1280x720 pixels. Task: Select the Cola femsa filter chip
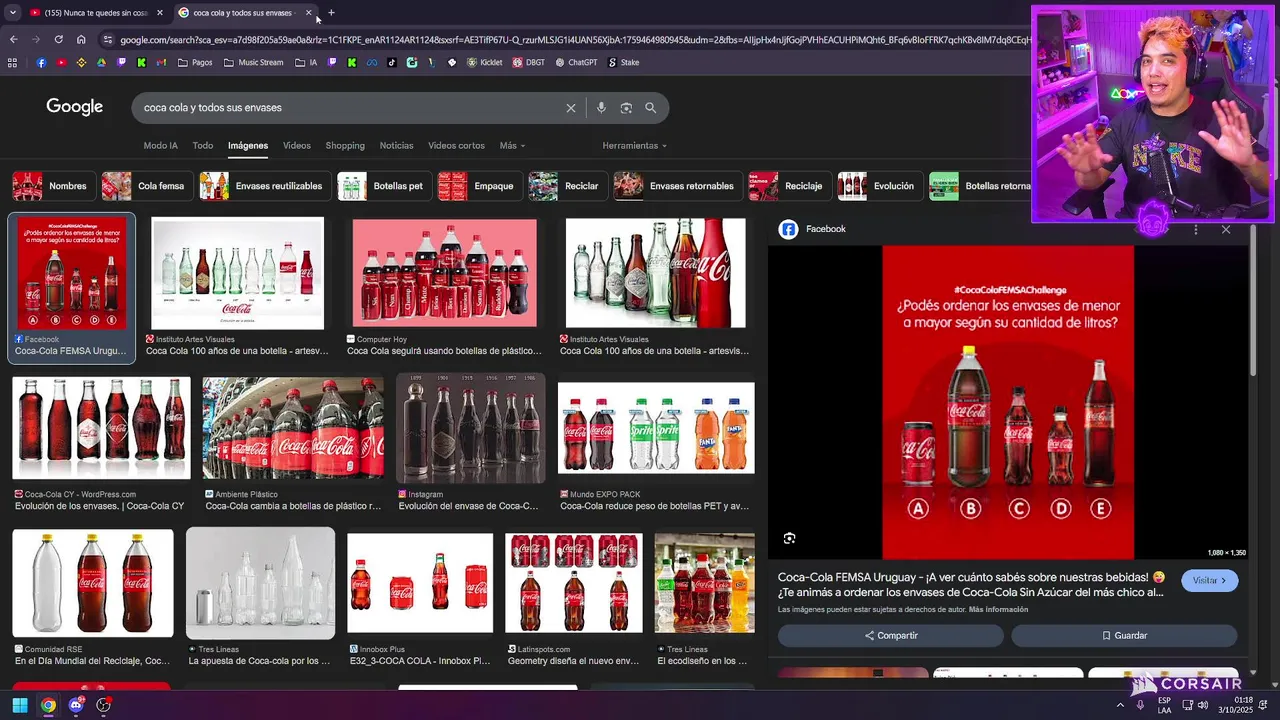(146, 186)
